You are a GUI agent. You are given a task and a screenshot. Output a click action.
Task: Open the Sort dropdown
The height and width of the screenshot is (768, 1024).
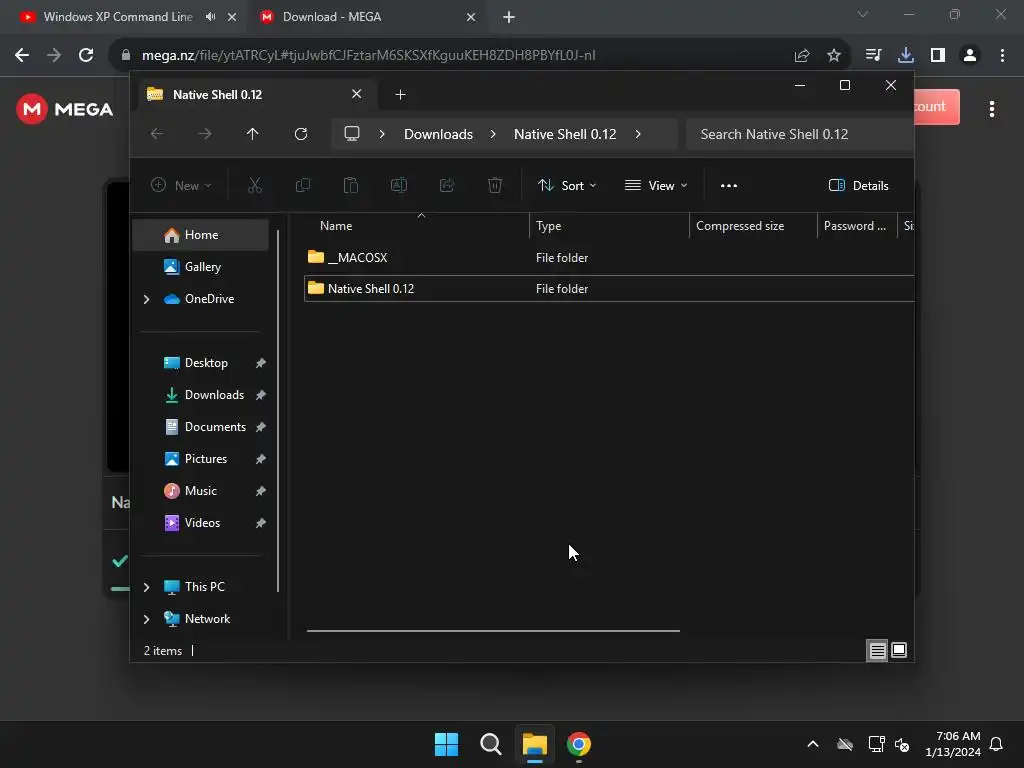[x=567, y=185]
